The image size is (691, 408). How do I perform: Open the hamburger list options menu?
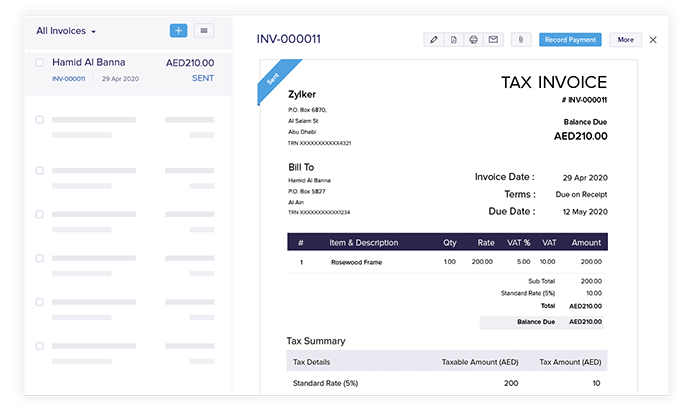point(203,31)
